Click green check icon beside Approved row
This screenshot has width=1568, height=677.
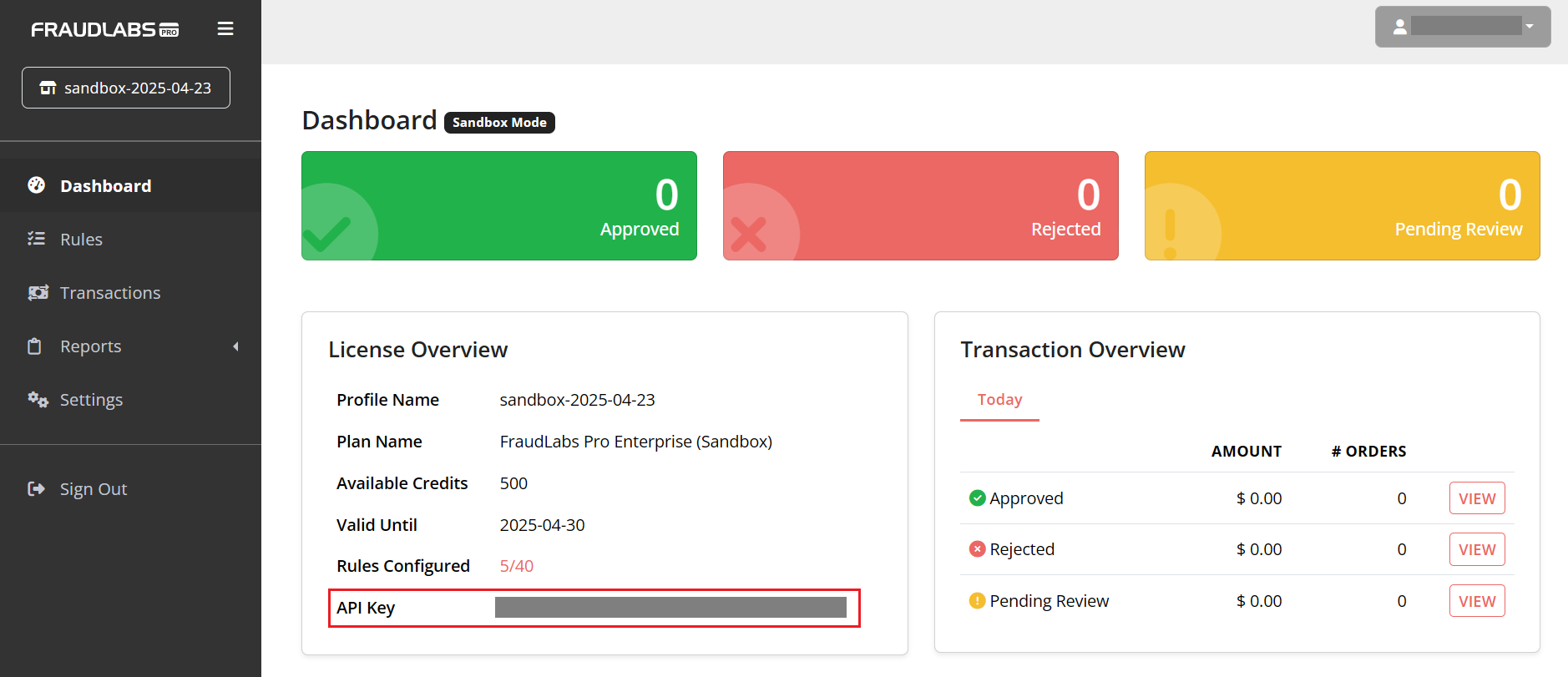pyautogui.click(x=977, y=498)
